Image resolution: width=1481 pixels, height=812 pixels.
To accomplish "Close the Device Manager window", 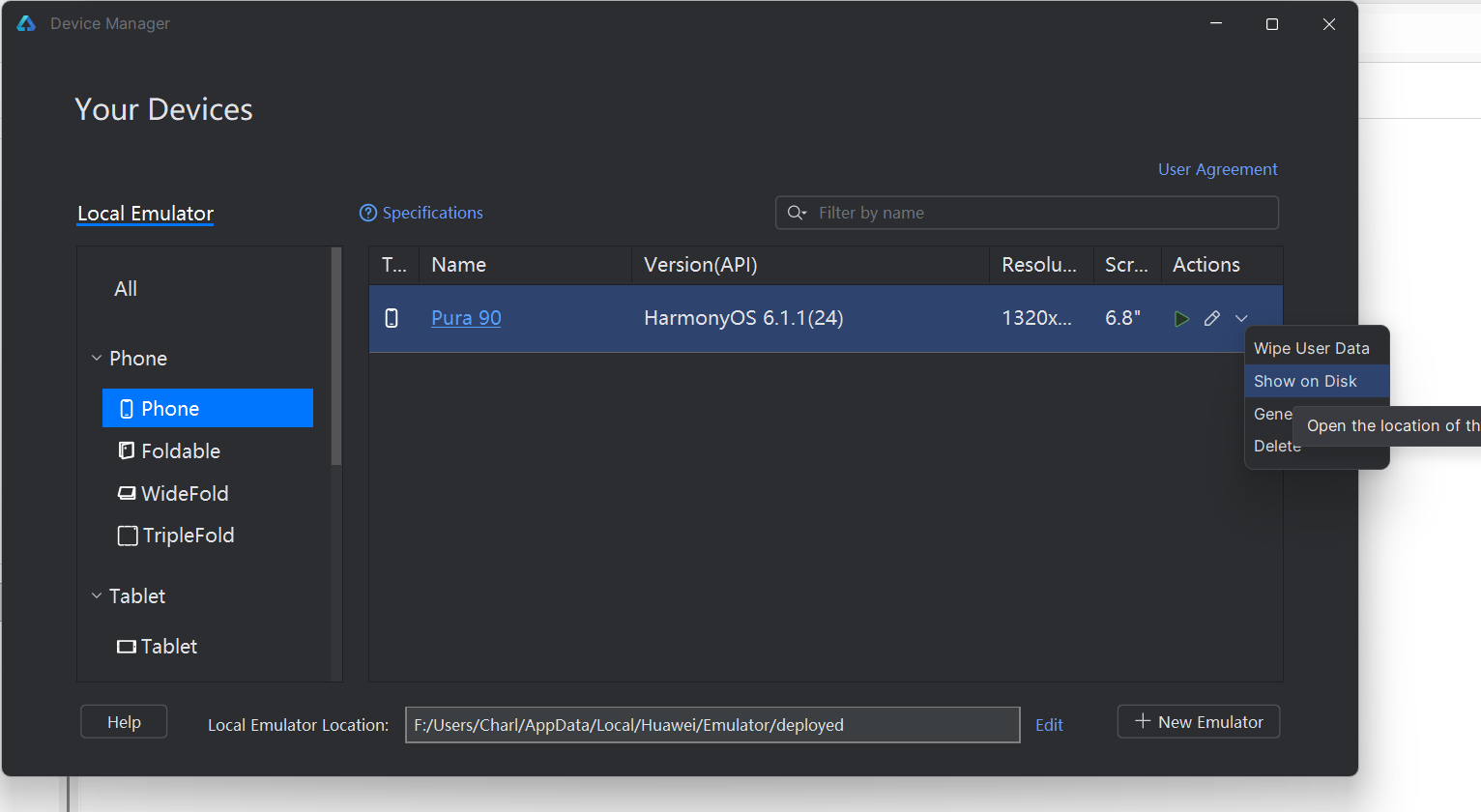I will tap(1329, 23).
